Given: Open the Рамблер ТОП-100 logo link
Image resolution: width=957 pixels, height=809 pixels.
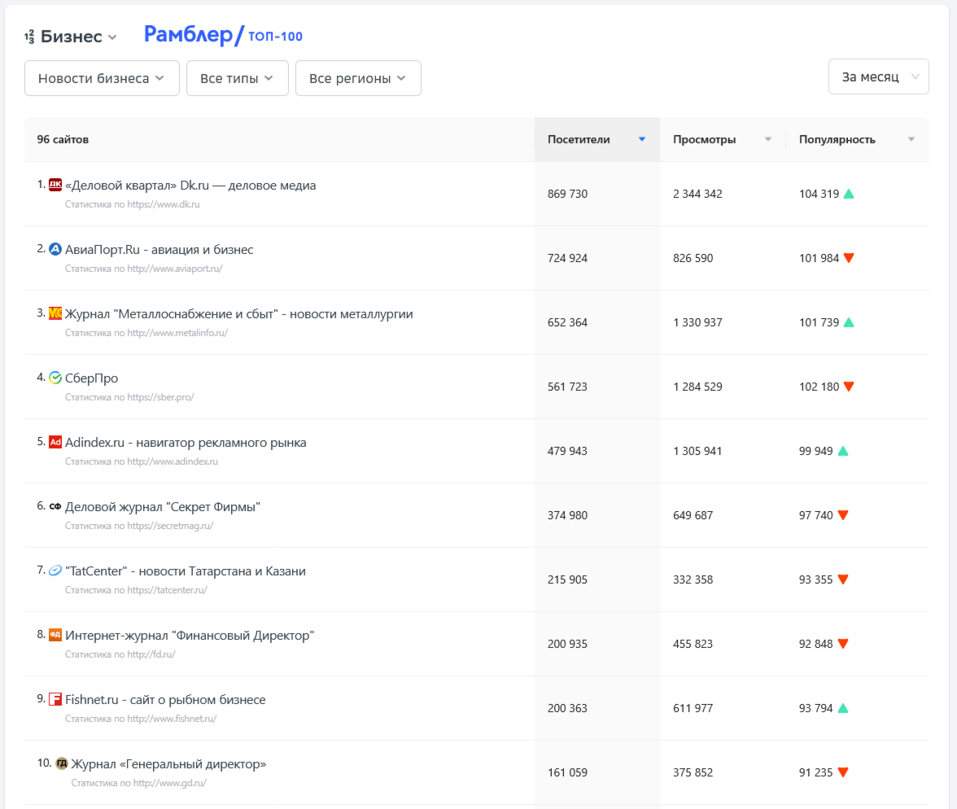Looking at the screenshot, I should point(223,35).
